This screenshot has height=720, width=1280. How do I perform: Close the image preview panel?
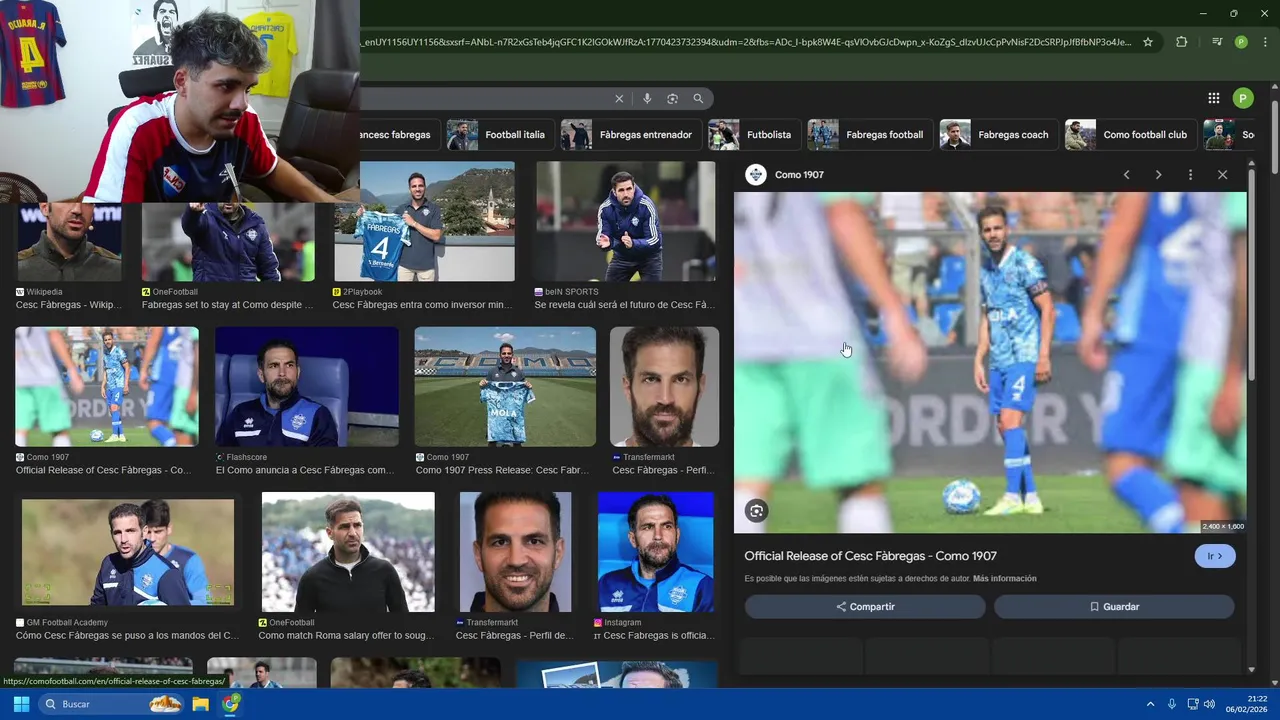point(1222,175)
